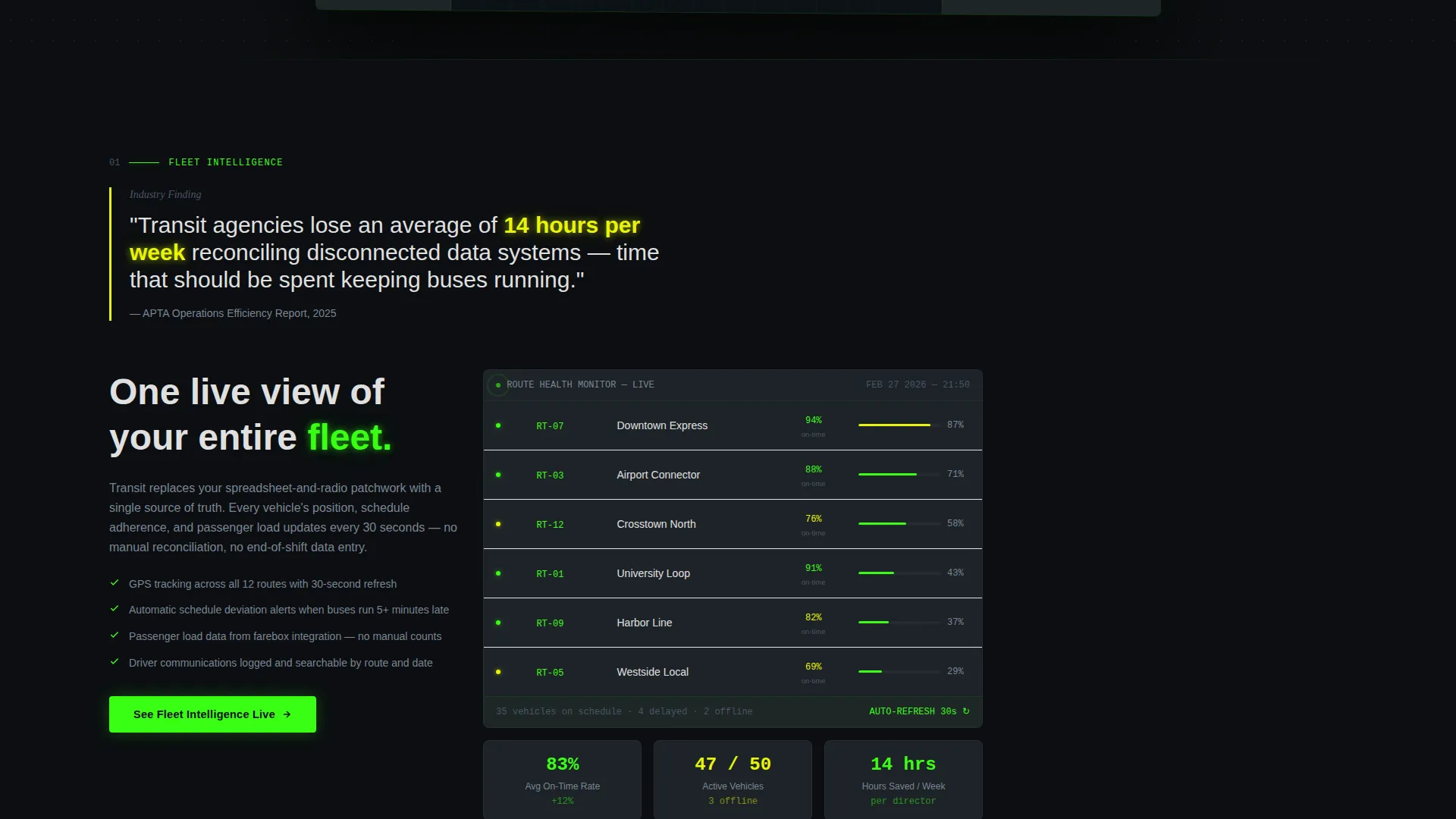
Task: Click the 94% on-time value
Action: pyautogui.click(x=814, y=420)
